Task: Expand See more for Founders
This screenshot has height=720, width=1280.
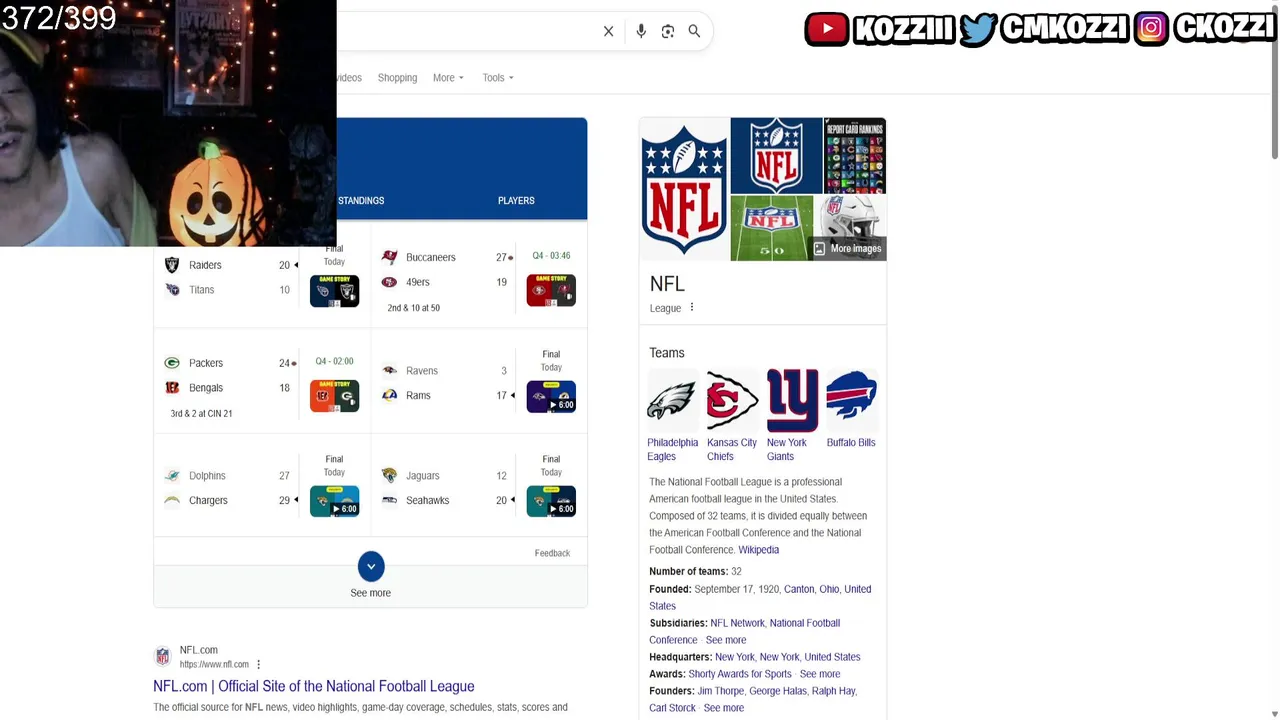Action: [724, 708]
